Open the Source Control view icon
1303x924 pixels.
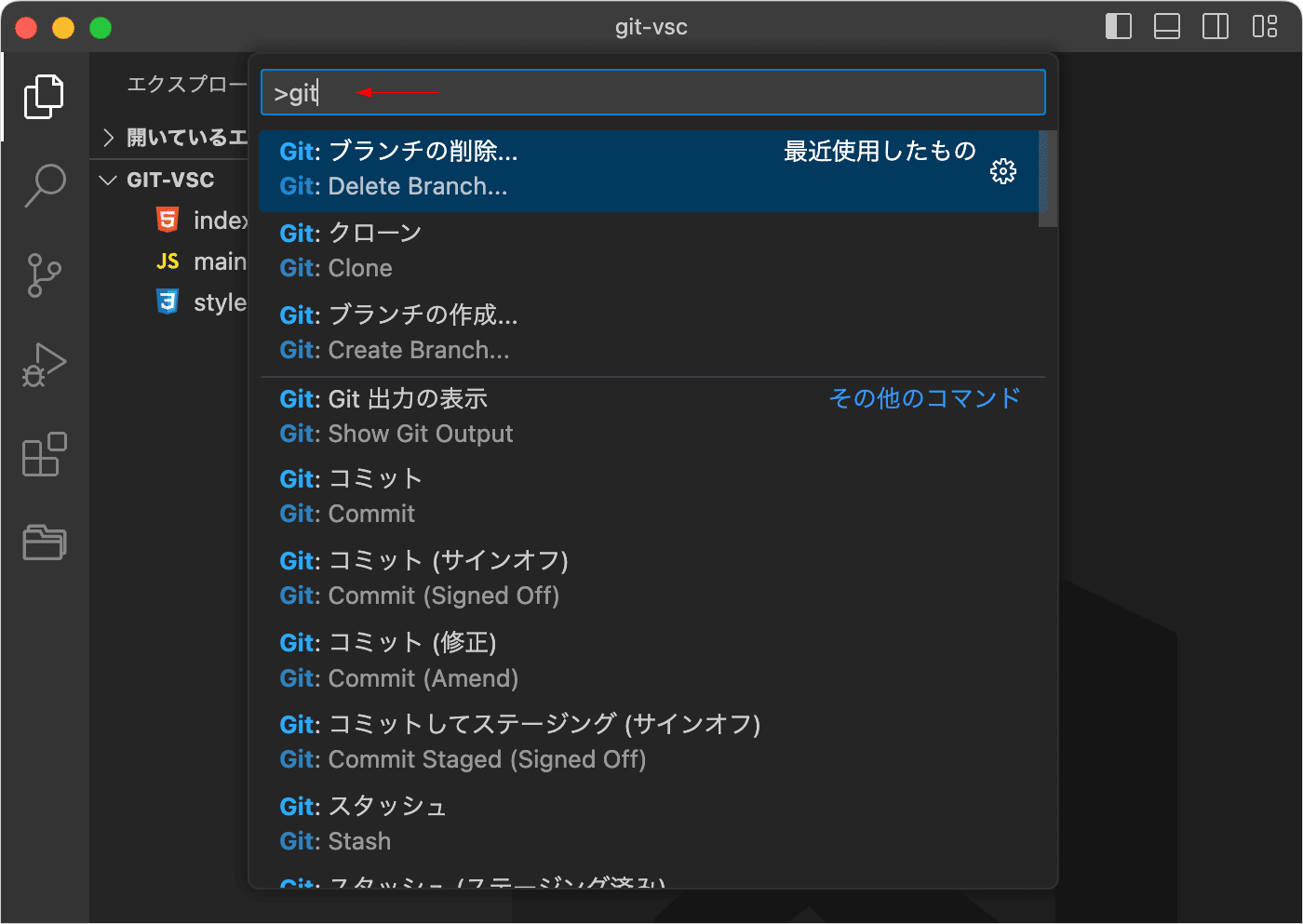44,275
